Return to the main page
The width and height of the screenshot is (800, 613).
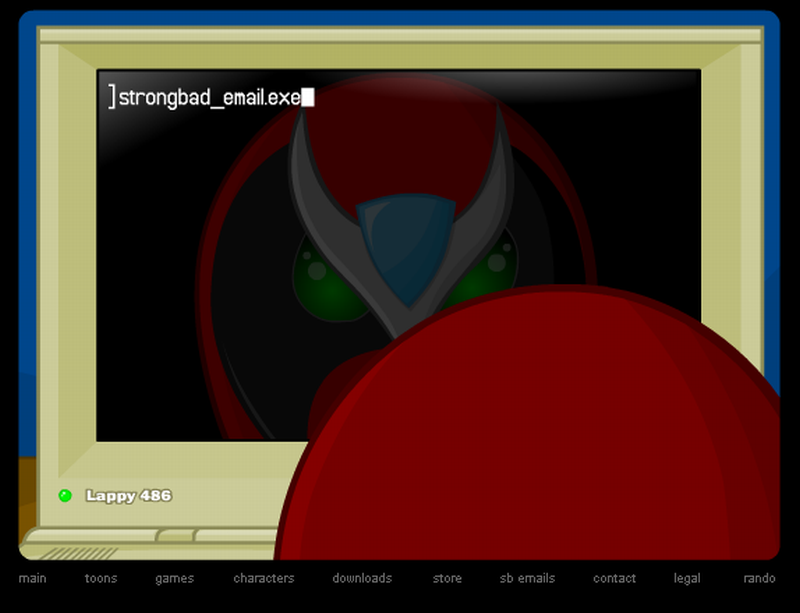pyautogui.click(x=33, y=578)
